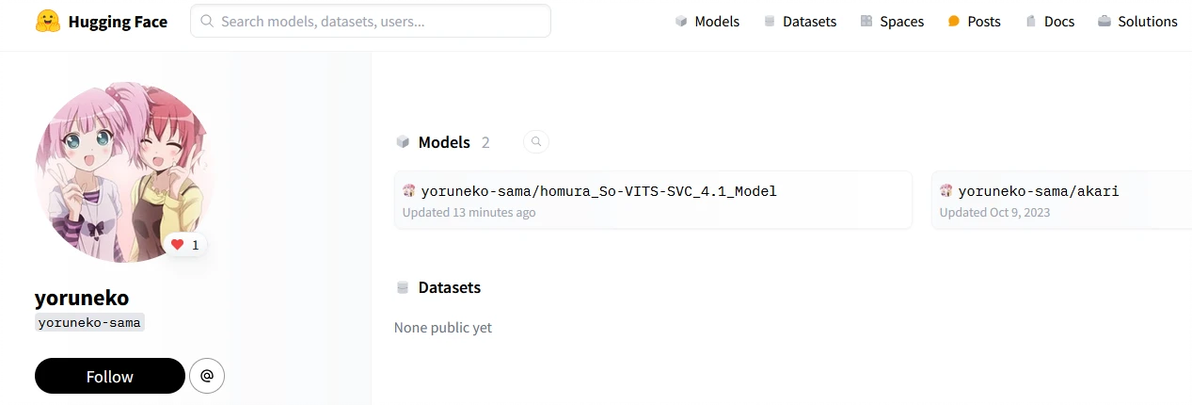This screenshot has width=1192, height=405.
Task: Open the homura_So-VITS-SVC_4.1_Model link
Action: [599, 191]
